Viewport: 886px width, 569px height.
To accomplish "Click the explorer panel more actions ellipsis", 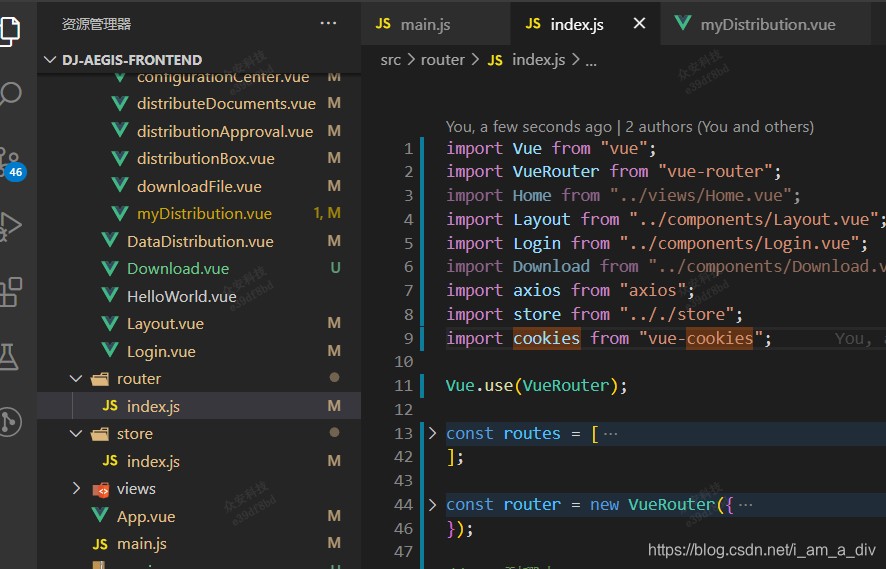I will point(328,23).
